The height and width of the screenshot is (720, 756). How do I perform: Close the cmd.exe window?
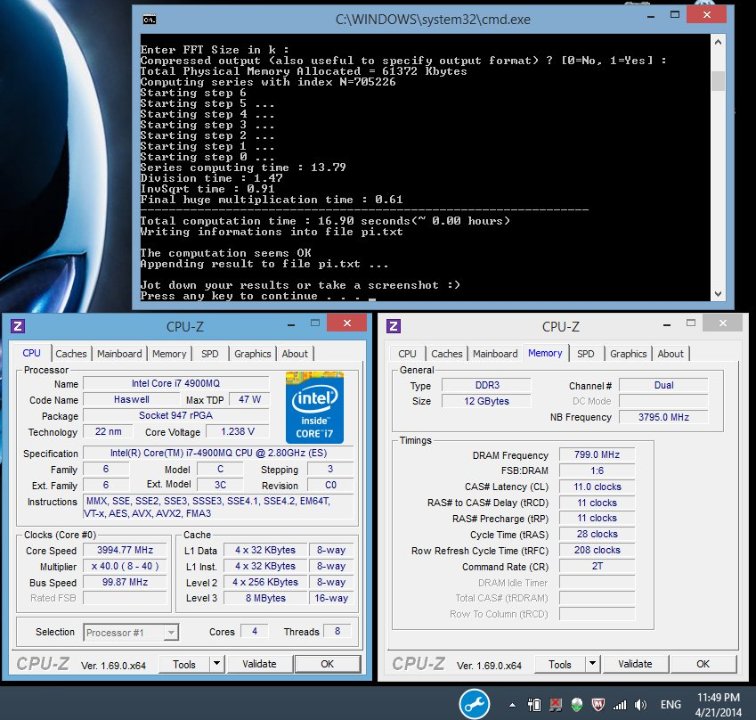[707, 14]
